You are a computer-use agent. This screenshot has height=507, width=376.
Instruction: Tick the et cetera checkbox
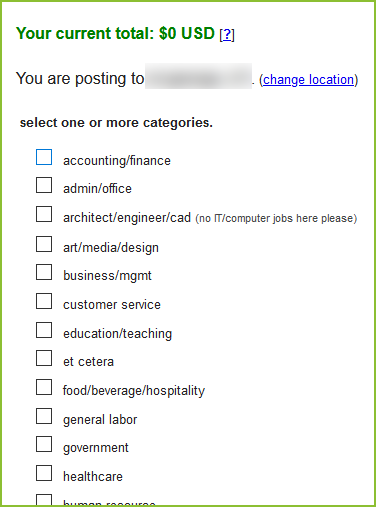[44, 358]
